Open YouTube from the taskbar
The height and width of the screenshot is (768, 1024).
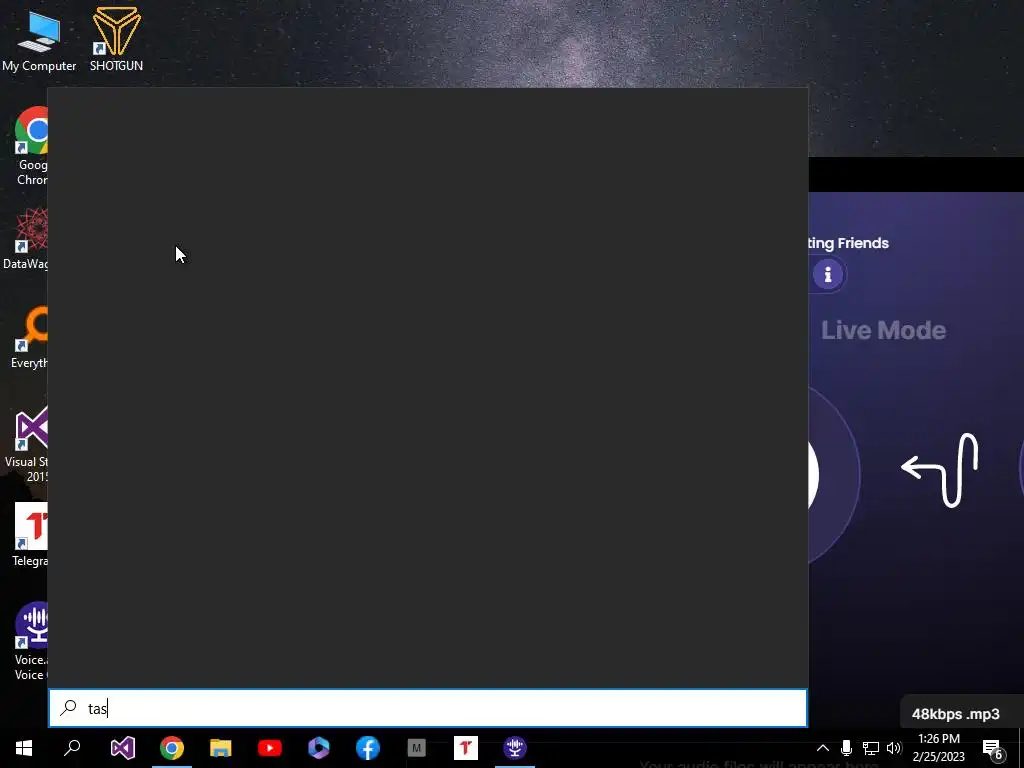coord(270,748)
